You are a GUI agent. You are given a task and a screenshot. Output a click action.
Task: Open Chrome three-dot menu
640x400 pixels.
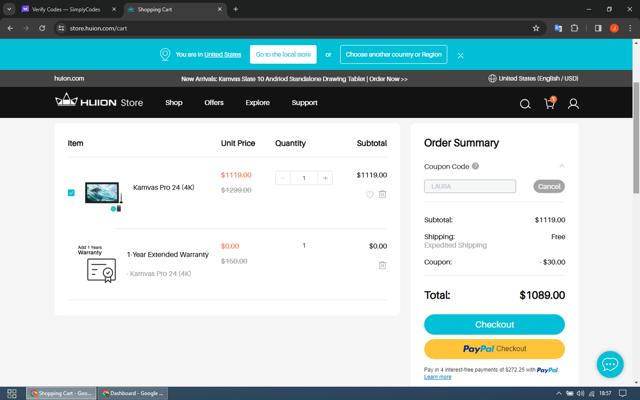[630, 28]
